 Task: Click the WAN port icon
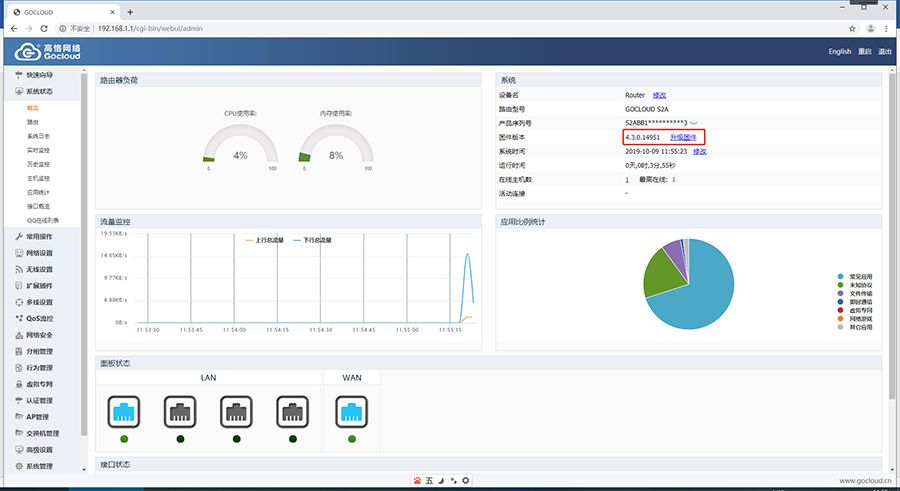(352, 410)
